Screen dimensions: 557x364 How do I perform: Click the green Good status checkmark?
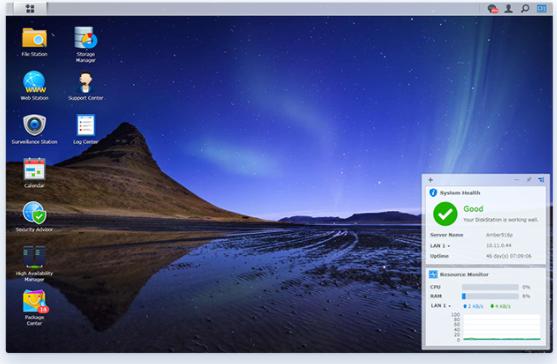click(x=445, y=214)
